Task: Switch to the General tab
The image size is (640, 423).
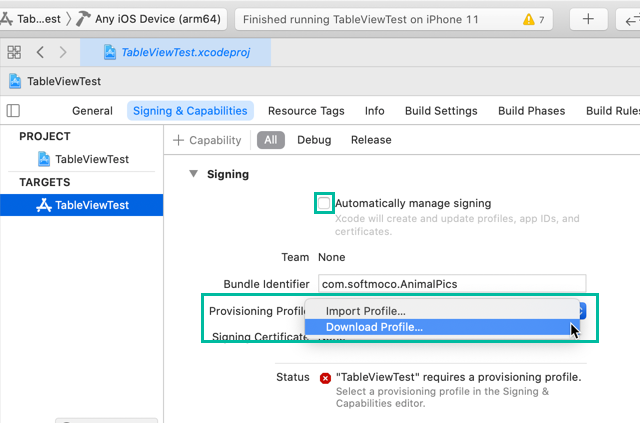Action: click(x=92, y=111)
